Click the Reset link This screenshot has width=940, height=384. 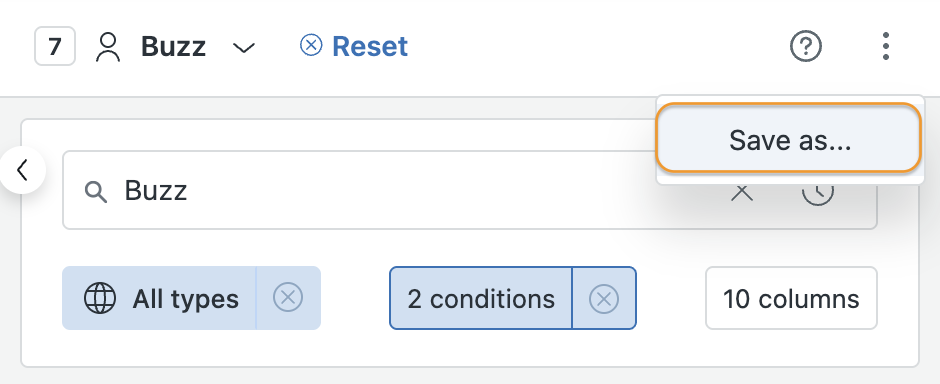point(370,47)
